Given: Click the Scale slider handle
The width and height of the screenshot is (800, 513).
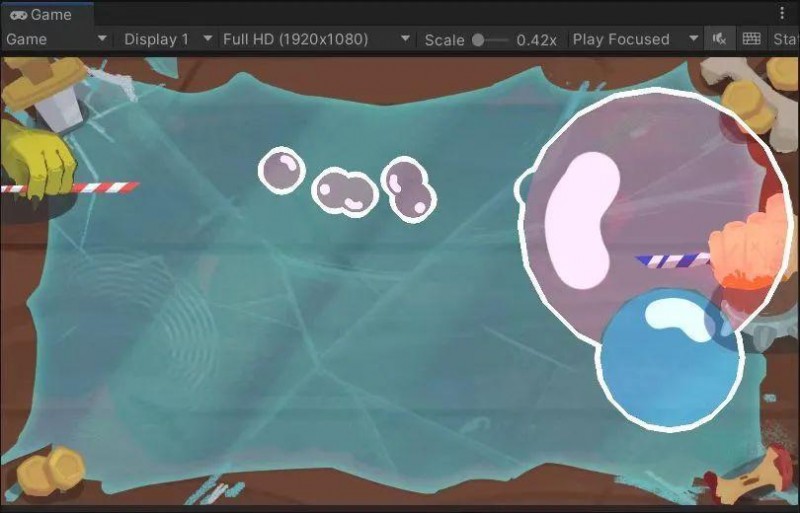Looking at the screenshot, I should pos(478,40).
